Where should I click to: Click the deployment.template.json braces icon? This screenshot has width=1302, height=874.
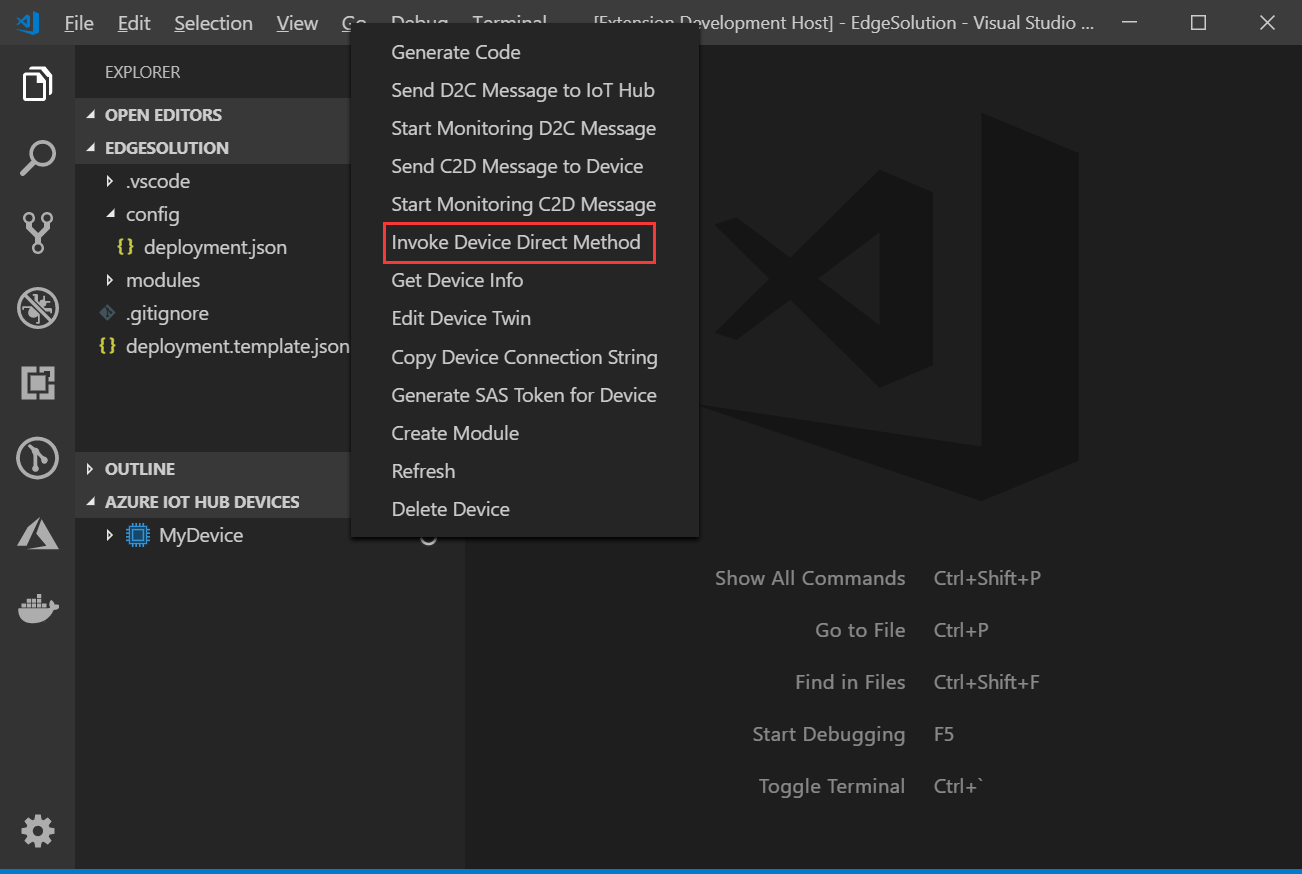(x=107, y=346)
